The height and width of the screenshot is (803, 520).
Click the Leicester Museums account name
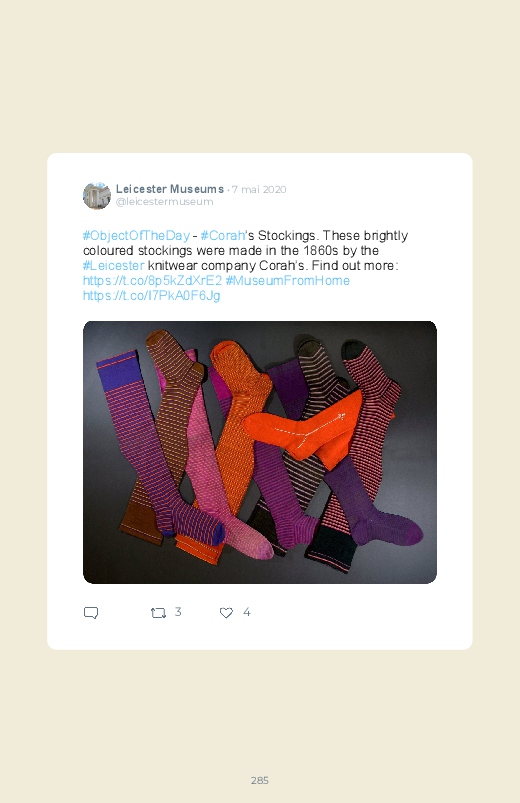pyautogui.click(x=170, y=189)
